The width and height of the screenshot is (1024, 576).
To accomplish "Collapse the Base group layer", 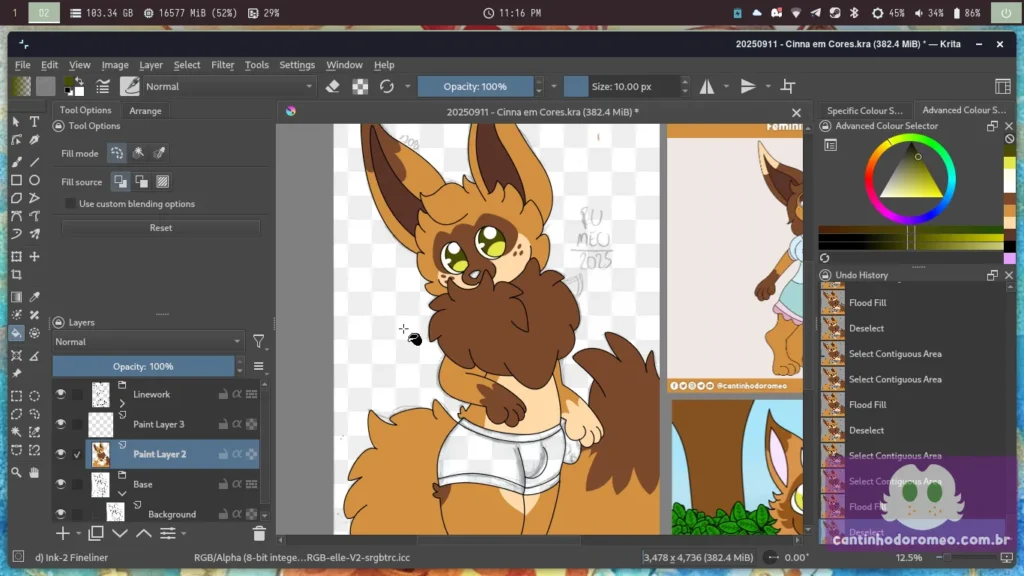I will tap(122, 493).
